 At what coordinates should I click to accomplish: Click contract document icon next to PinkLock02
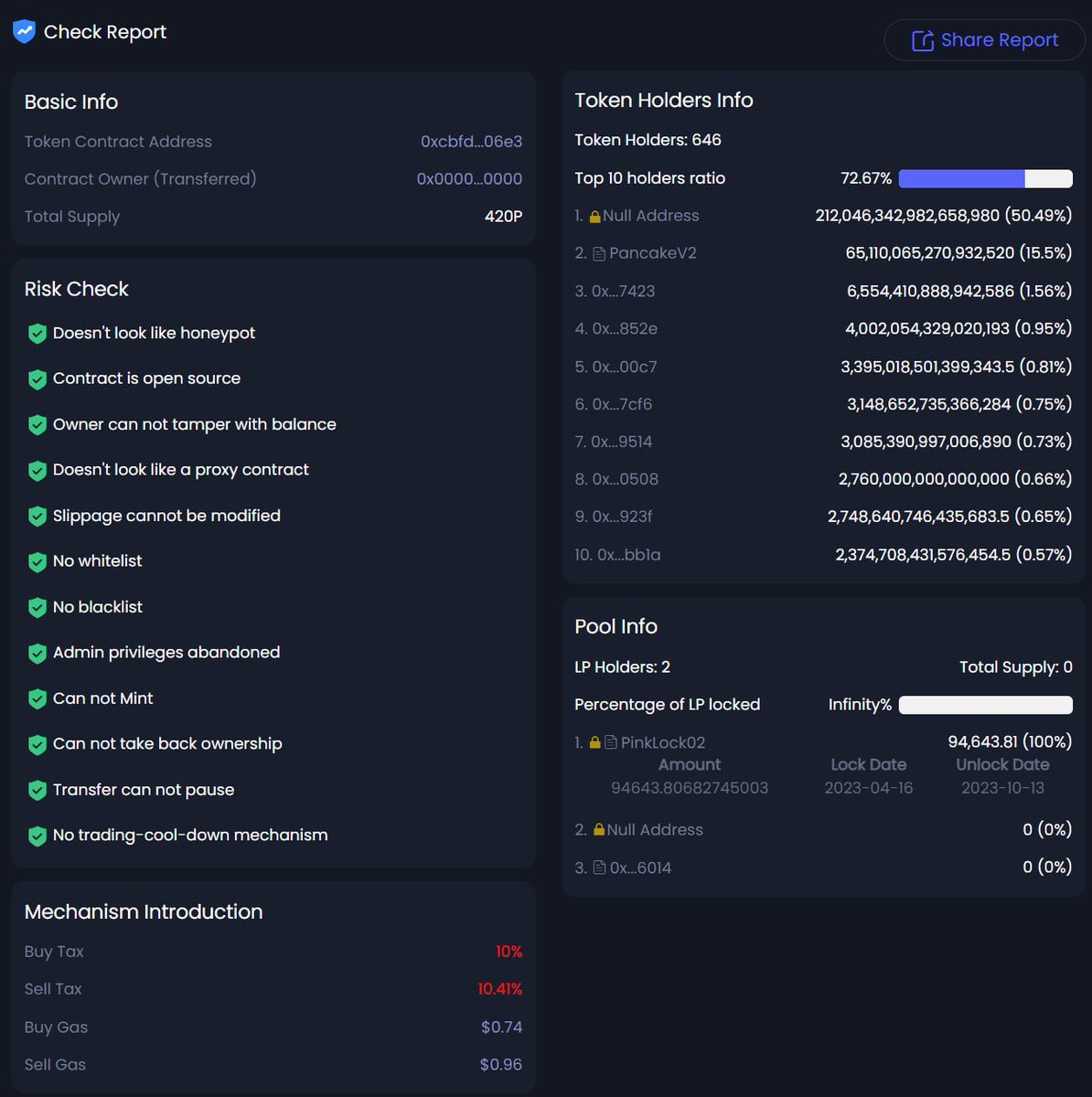click(x=610, y=742)
